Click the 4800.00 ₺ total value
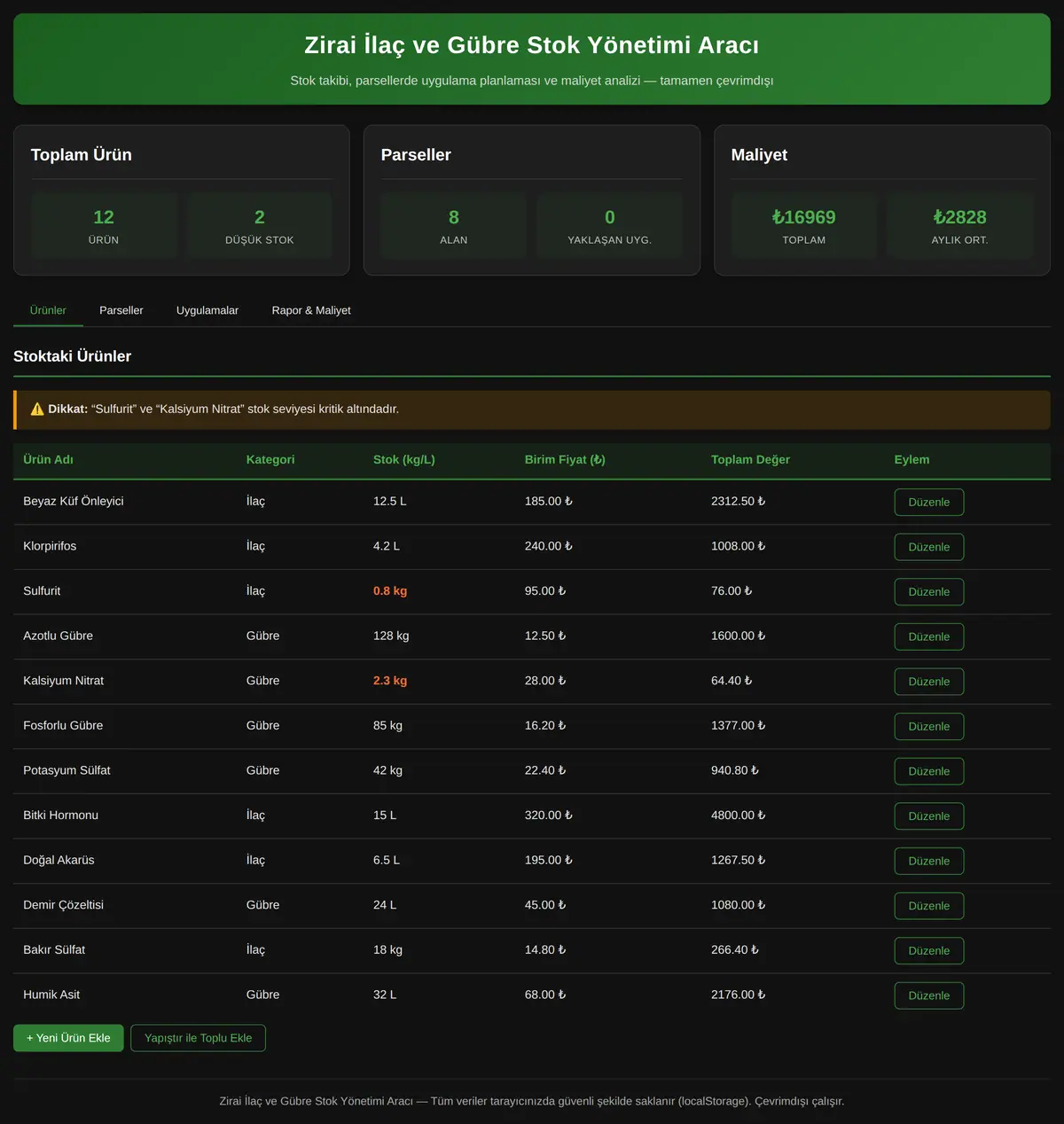 (738, 816)
